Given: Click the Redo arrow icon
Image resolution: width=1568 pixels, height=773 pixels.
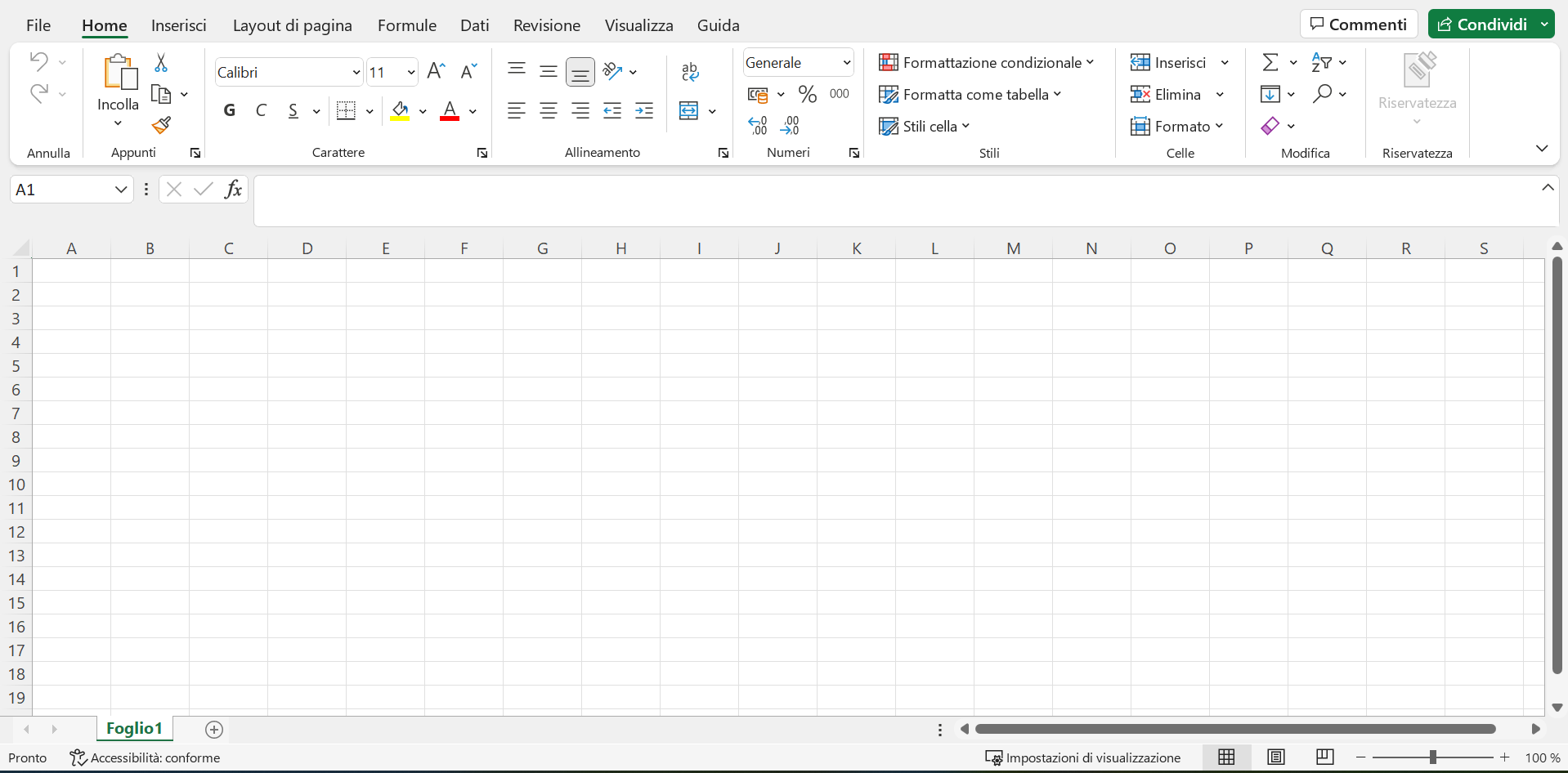Looking at the screenshot, I should [38, 93].
